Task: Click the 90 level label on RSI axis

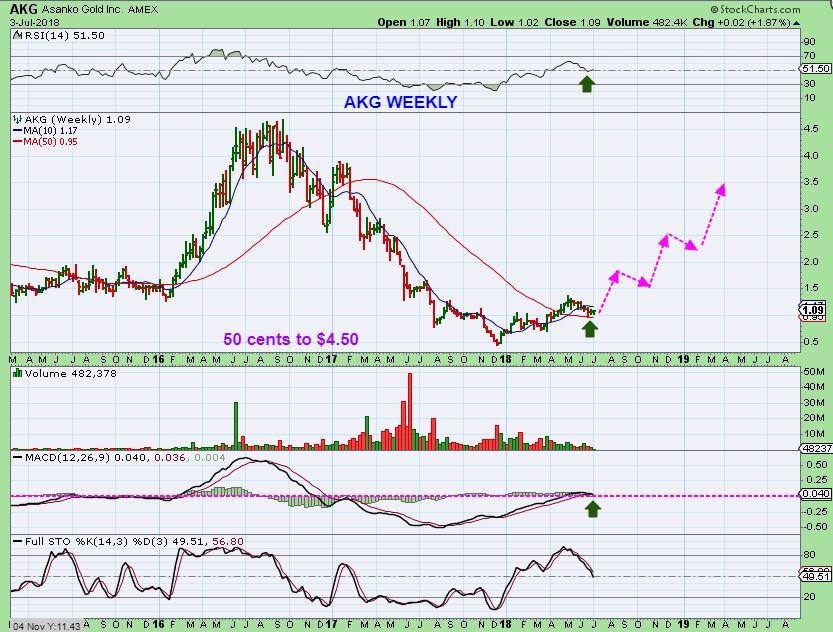Action: 809,41
